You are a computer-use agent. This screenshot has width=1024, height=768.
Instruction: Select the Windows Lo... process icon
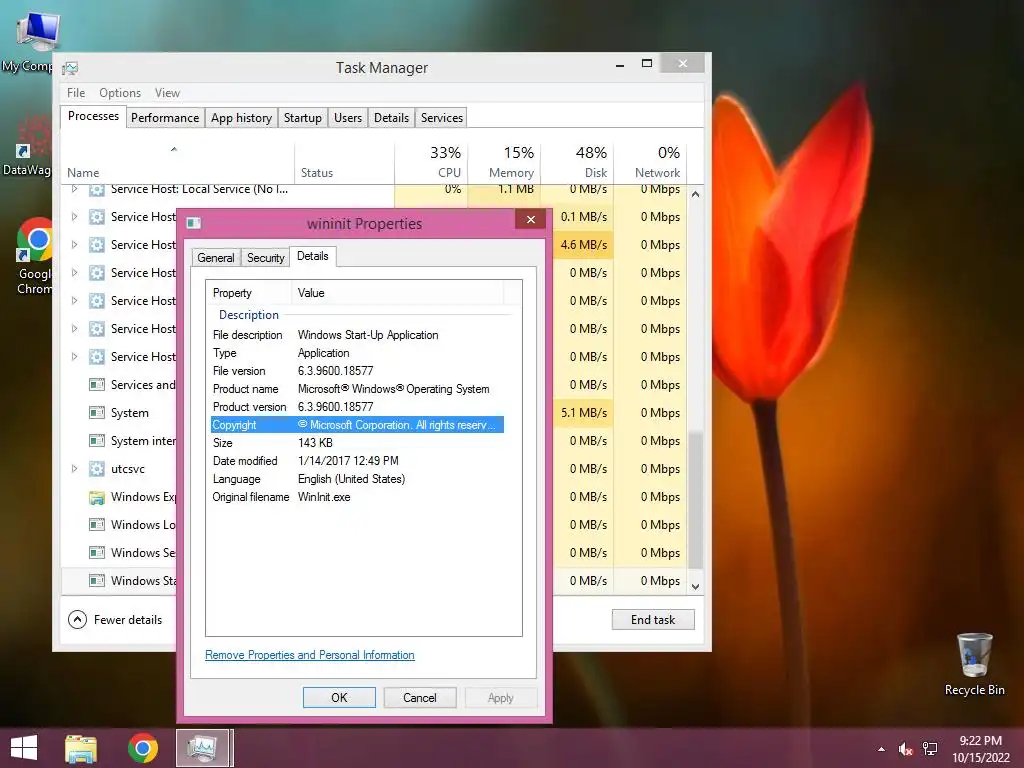[97, 525]
